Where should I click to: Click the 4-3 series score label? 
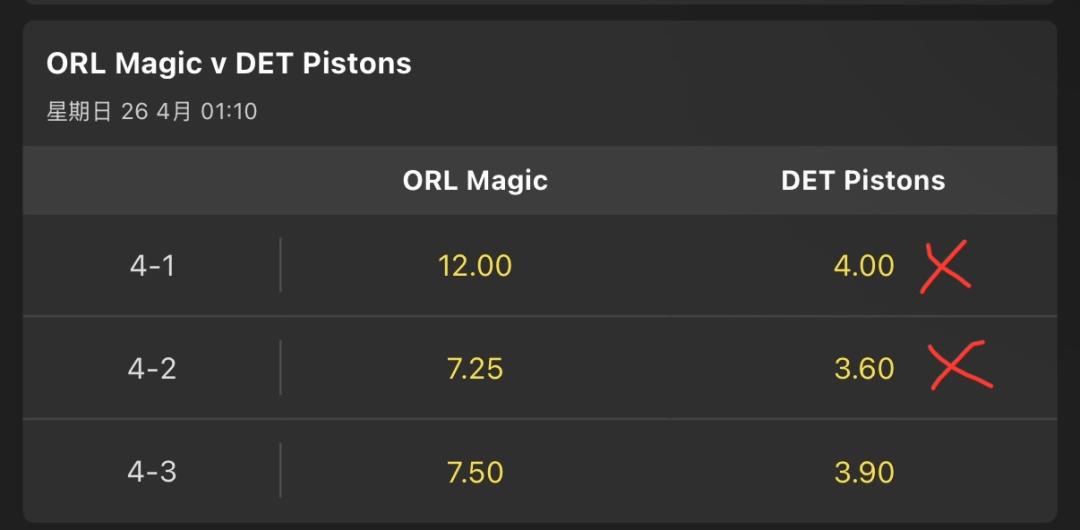[152, 472]
